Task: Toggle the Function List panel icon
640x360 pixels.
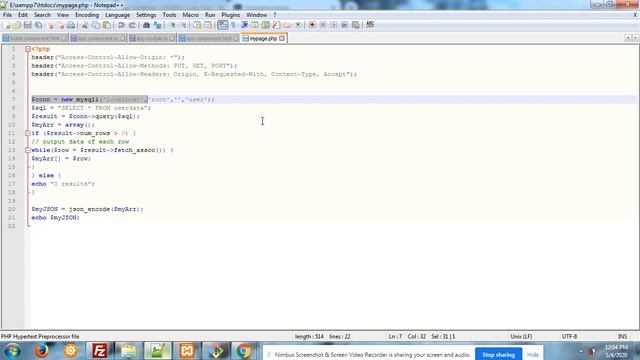Action: point(276,25)
